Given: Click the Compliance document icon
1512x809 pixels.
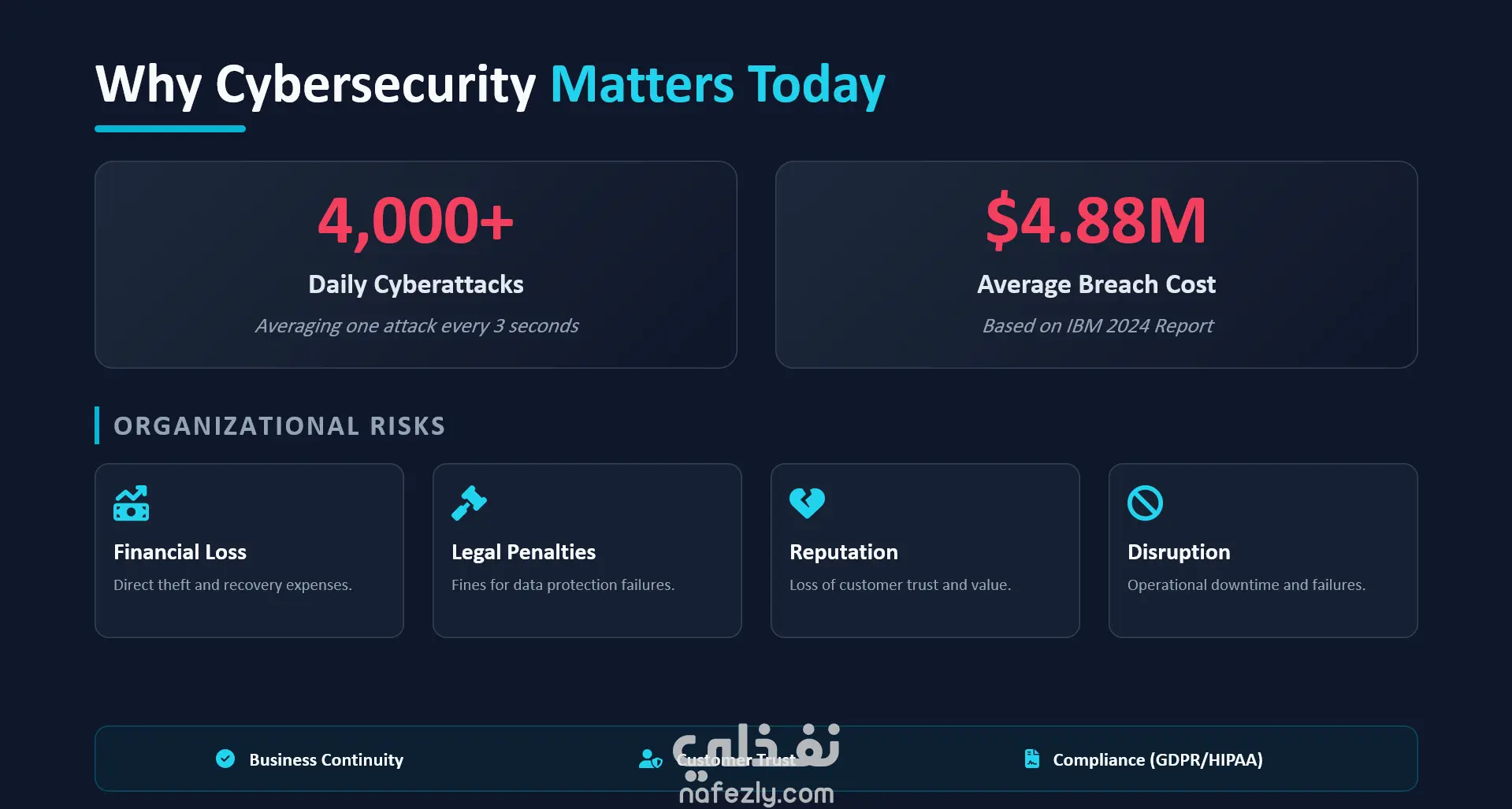Looking at the screenshot, I should tap(1031, 759).
